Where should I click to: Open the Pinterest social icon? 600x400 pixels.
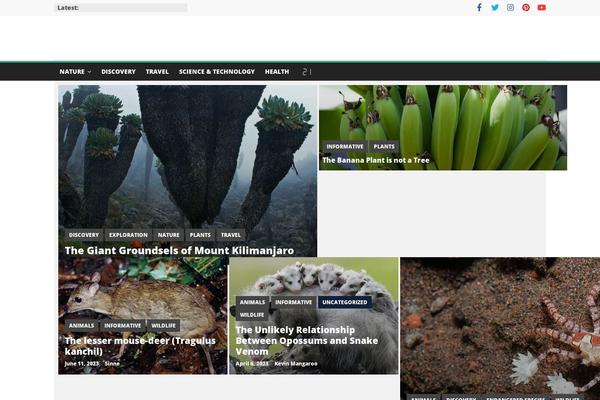coord(526,7)
